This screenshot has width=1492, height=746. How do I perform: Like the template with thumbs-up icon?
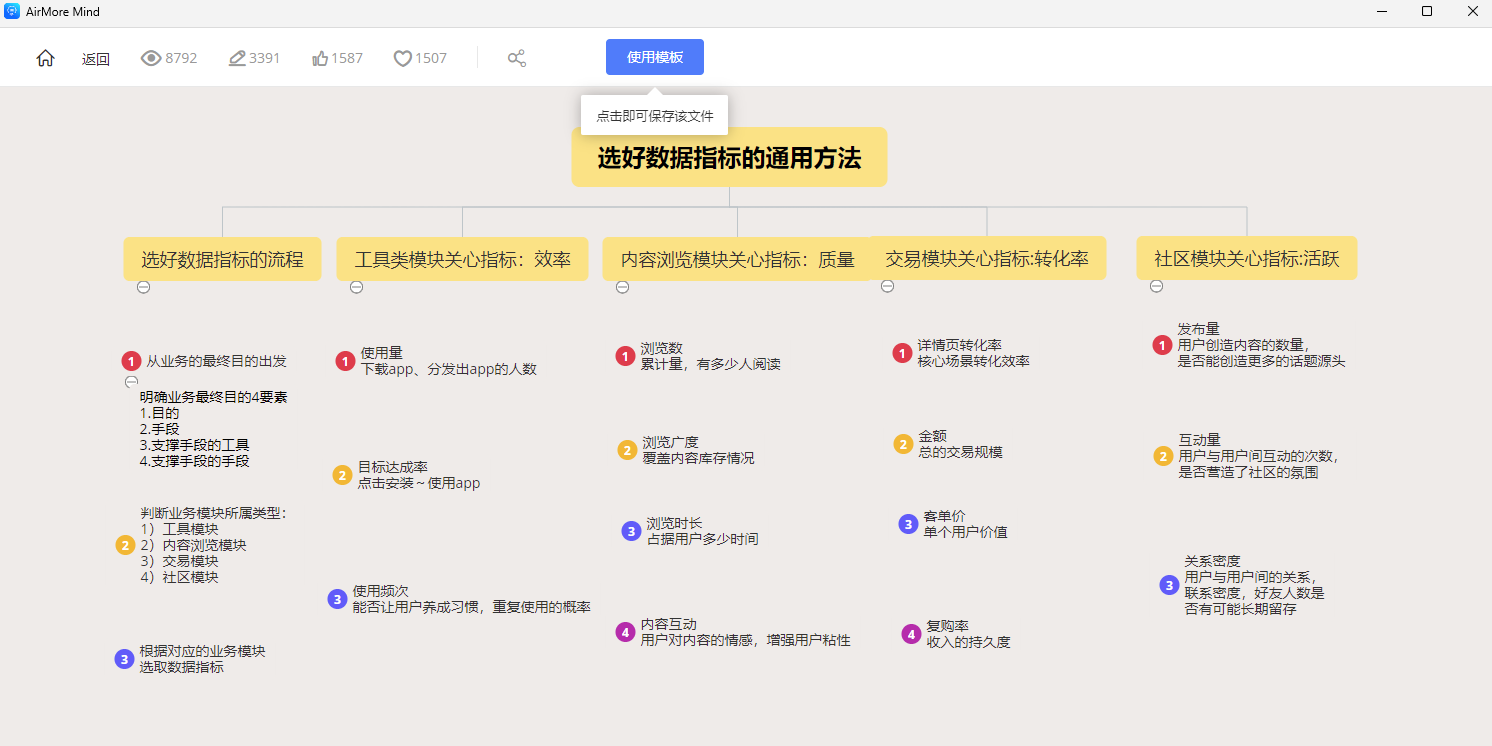[x=320, y=58]
